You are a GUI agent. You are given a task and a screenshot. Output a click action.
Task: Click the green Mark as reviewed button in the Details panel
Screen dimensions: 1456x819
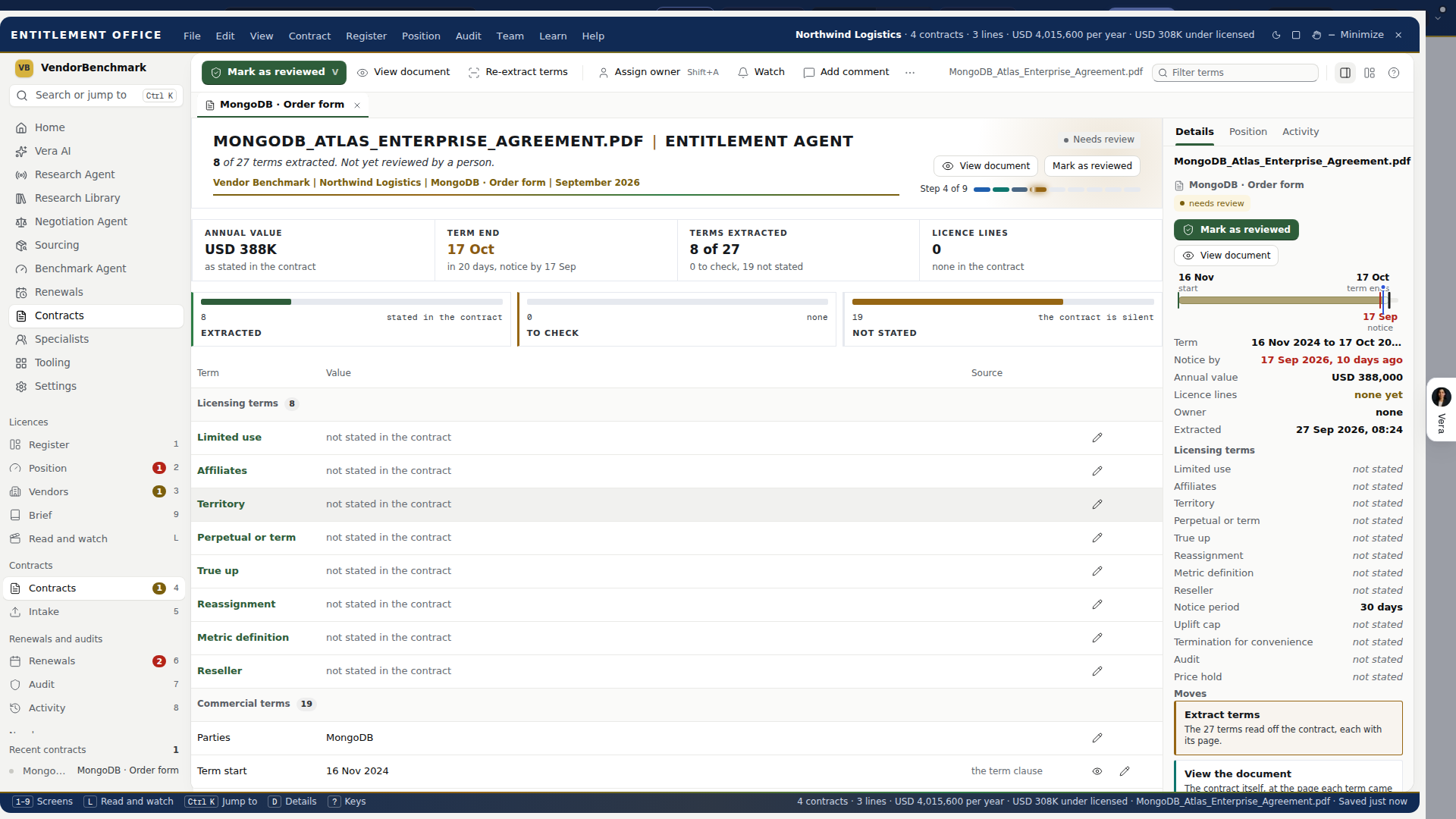click(1236, 230)
